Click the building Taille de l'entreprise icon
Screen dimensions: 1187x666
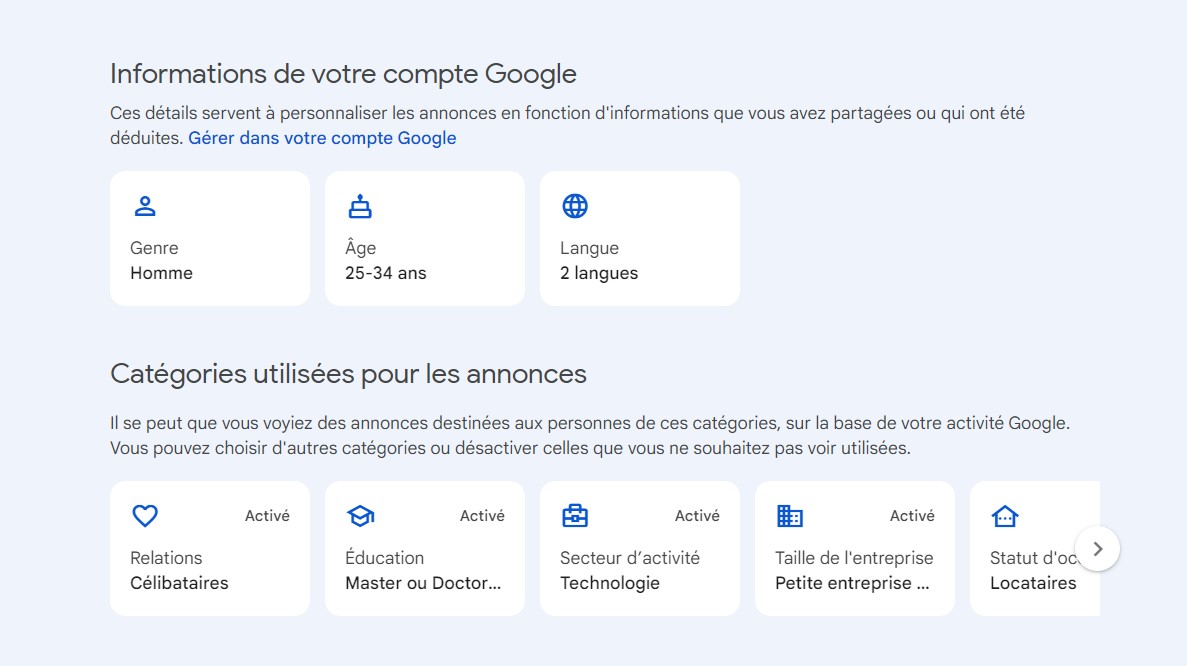click(x=790, y=515)
